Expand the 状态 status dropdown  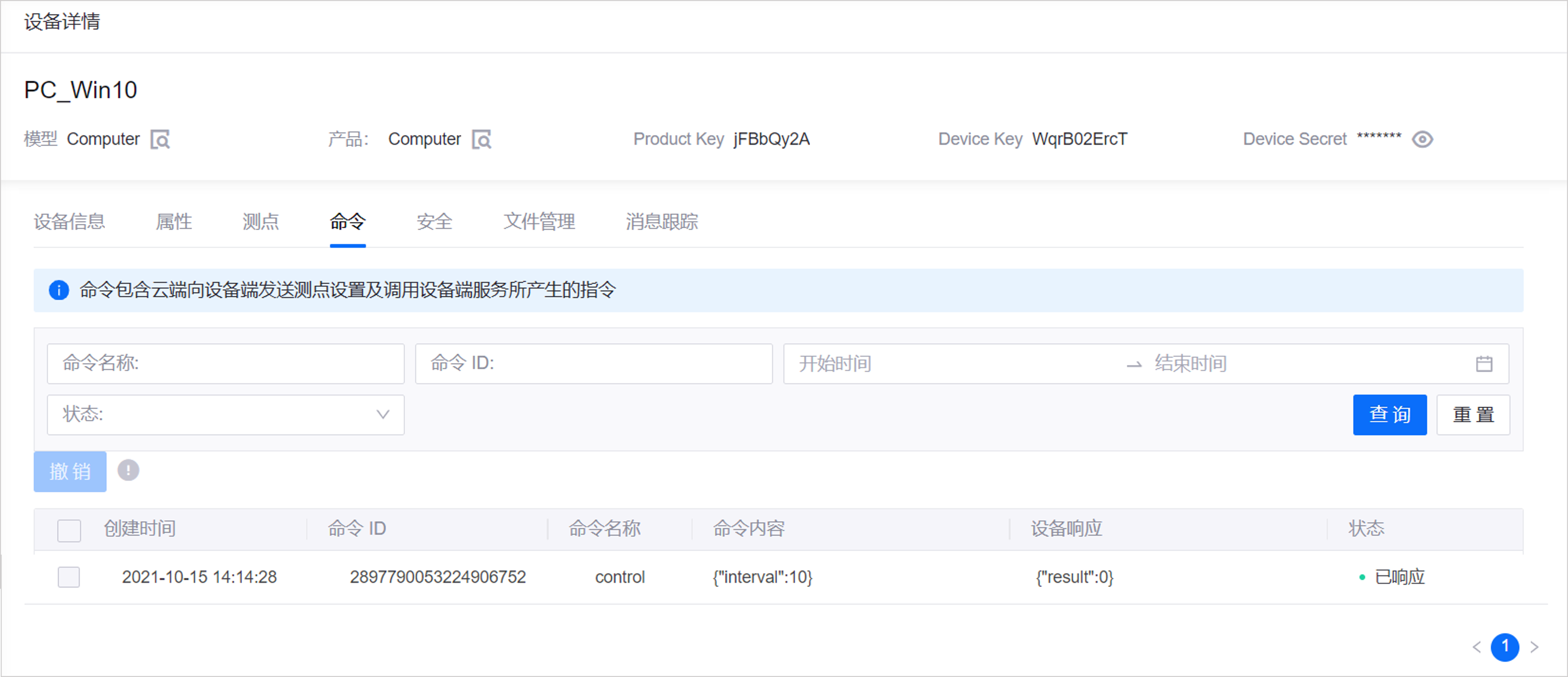(x=225, y=415)
